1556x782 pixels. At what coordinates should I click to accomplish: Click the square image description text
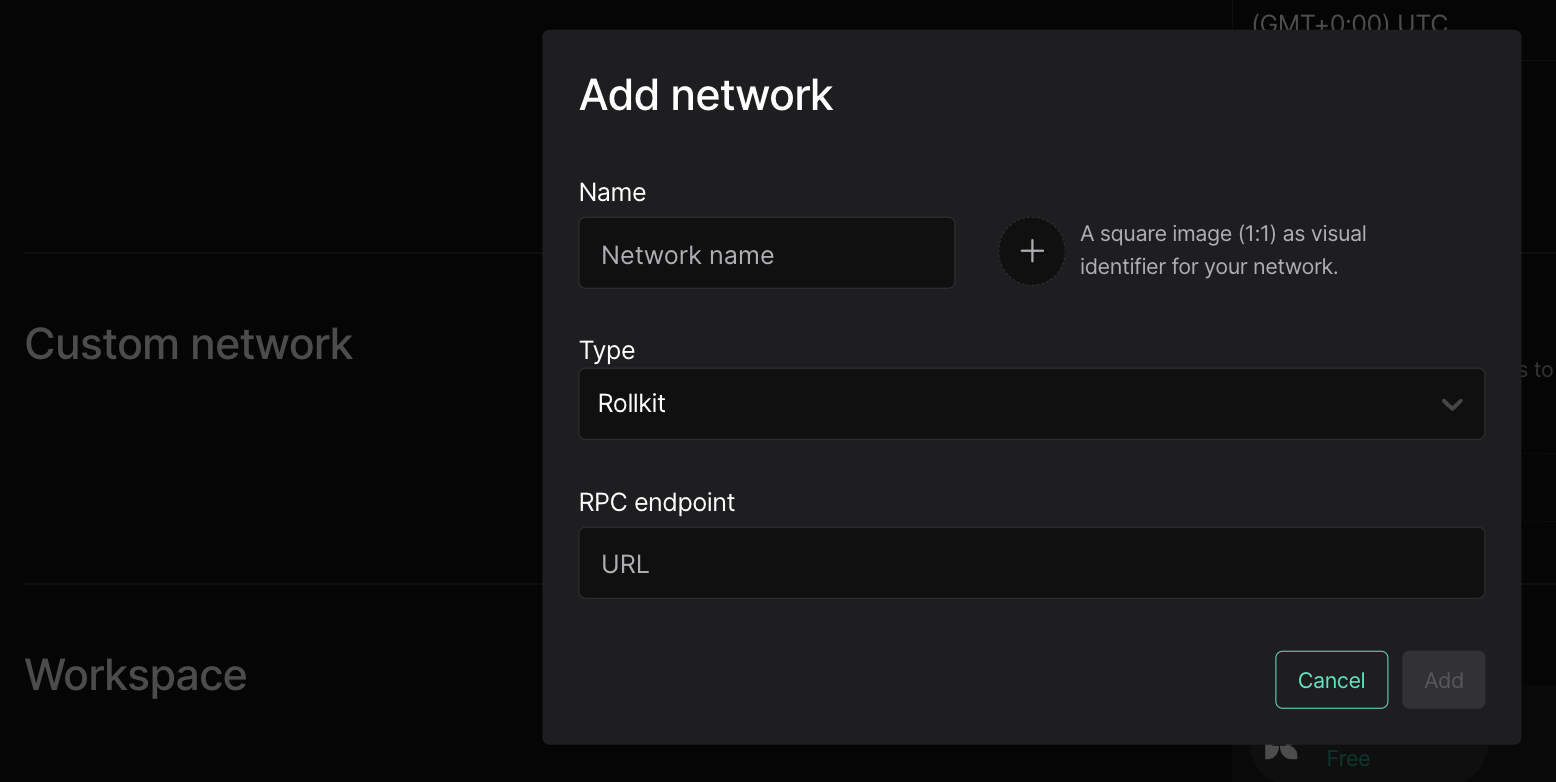1223,250
